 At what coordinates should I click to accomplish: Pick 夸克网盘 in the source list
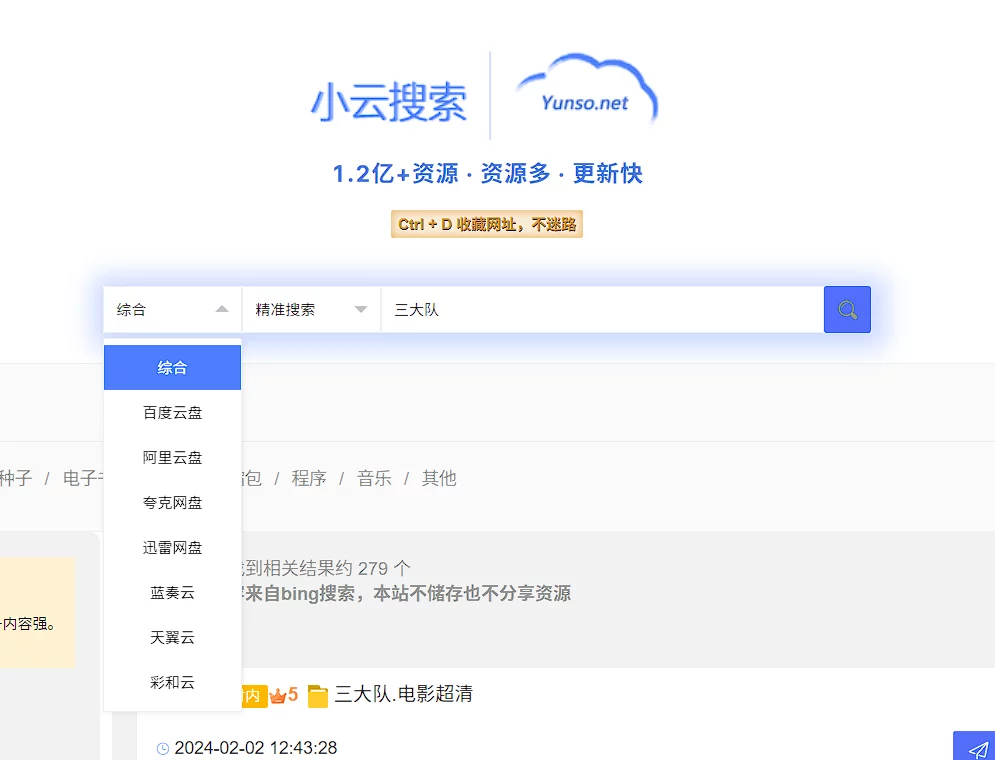172,503
